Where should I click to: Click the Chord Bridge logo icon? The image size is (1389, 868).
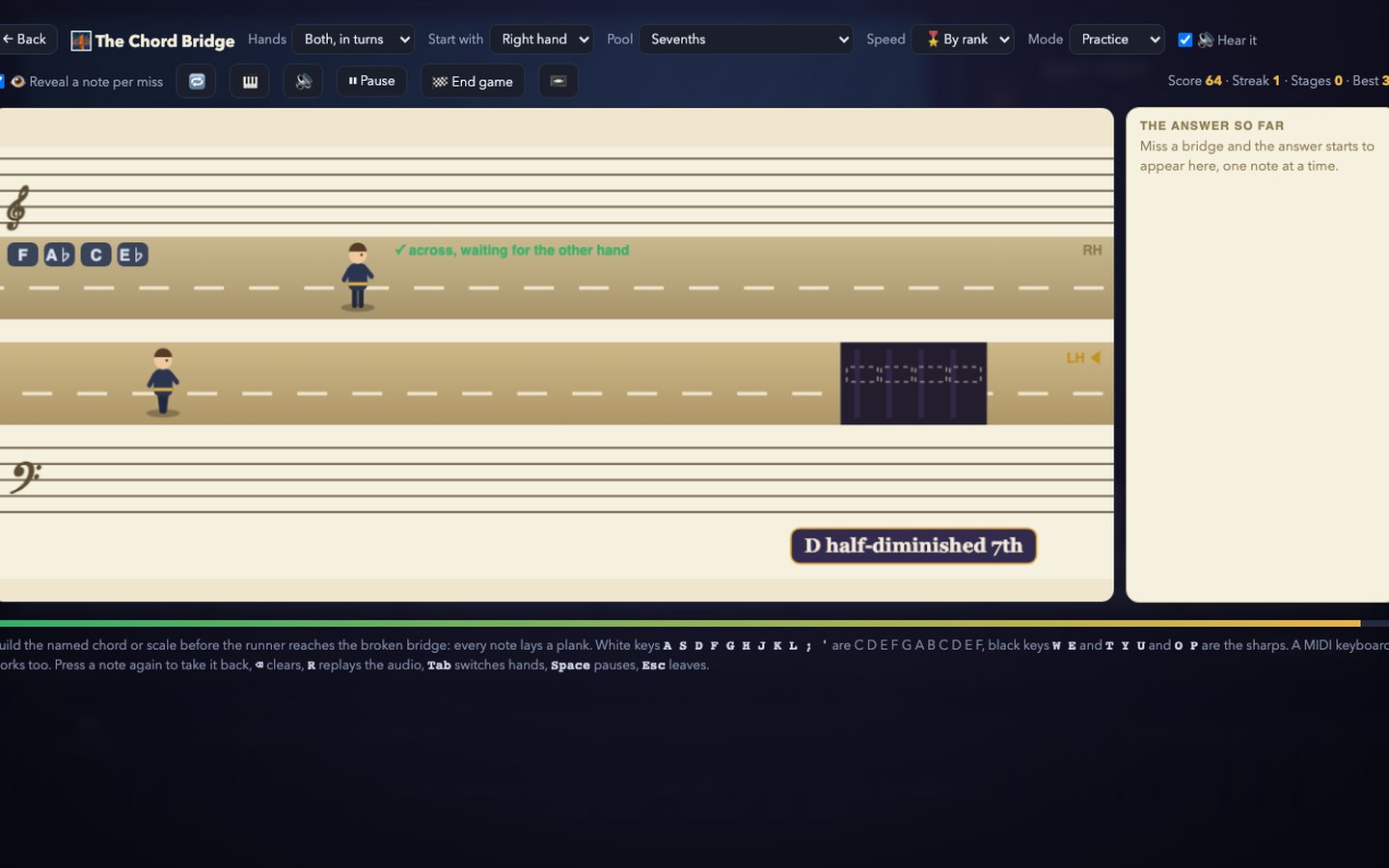81,41
